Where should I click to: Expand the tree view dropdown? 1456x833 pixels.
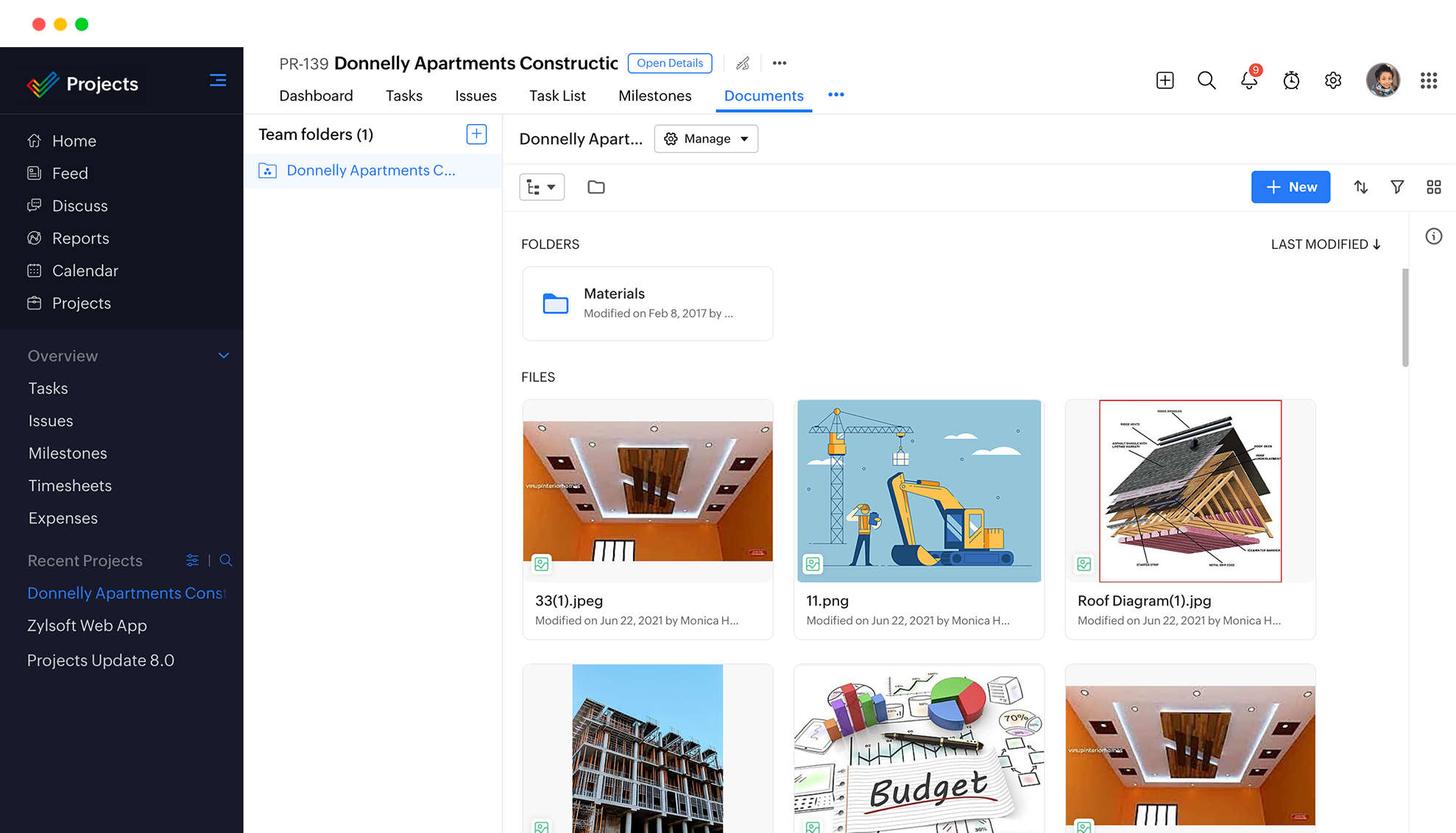click(x=542, y=187)
